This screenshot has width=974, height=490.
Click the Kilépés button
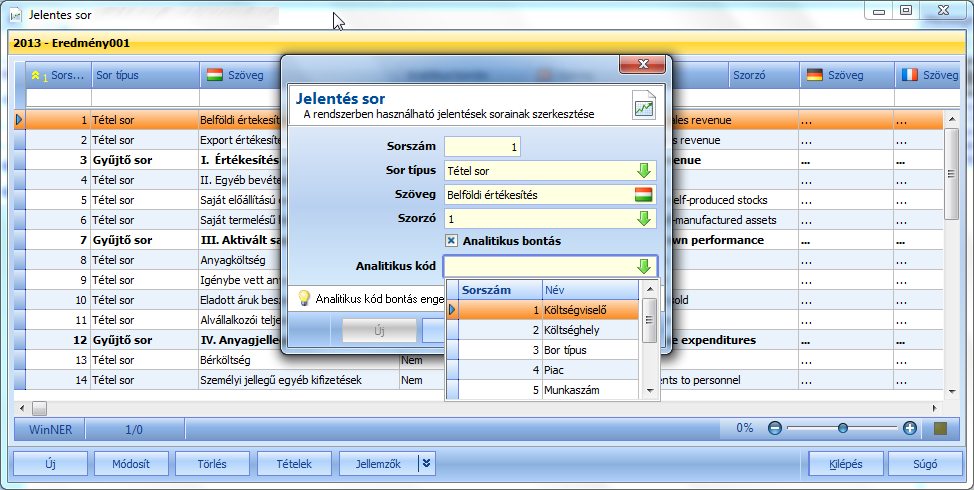point(845,463)
